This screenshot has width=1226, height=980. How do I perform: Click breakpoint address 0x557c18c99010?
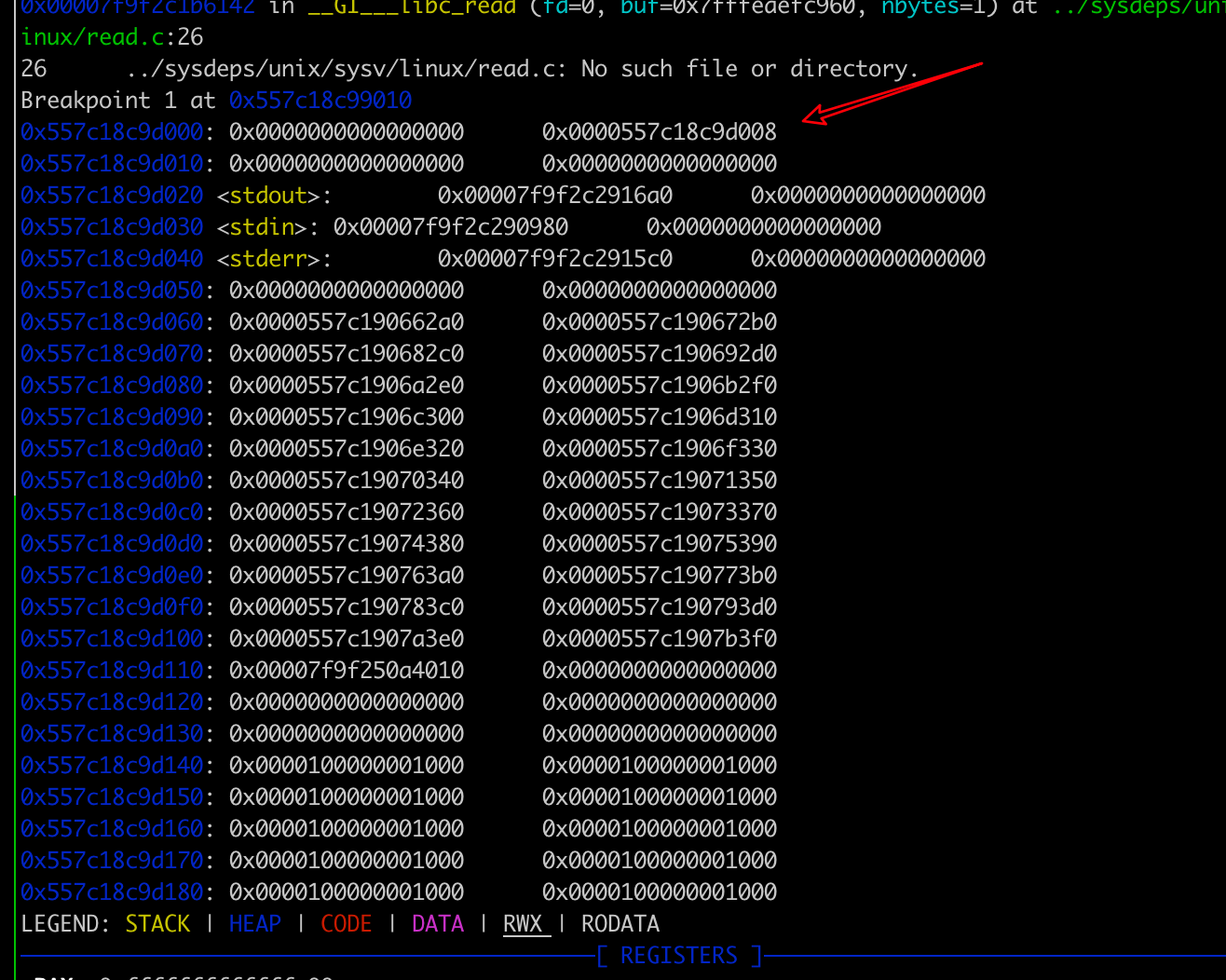tap(320, 101)
